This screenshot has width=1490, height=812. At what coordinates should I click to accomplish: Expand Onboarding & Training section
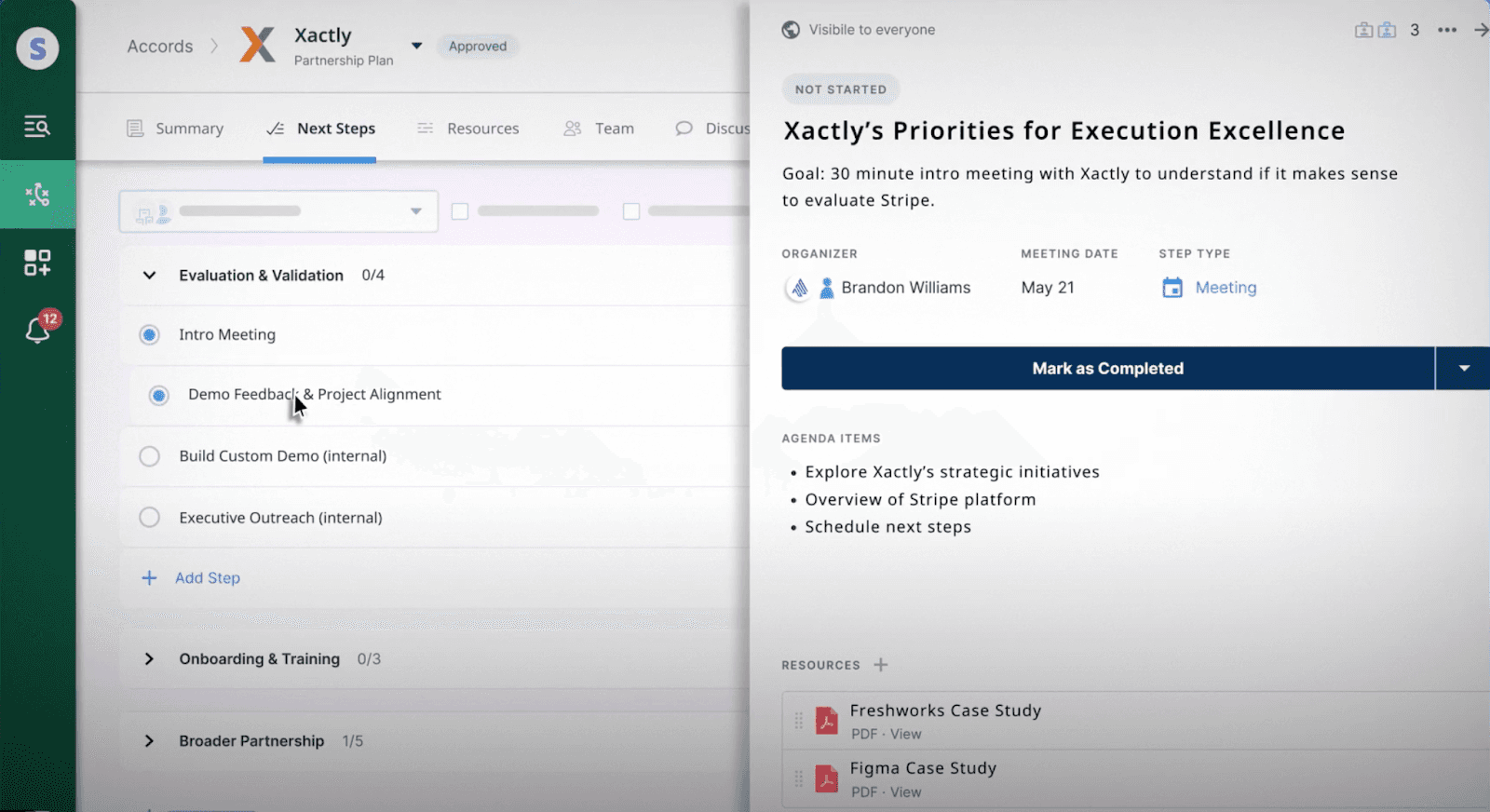click(x=149, y=659)
